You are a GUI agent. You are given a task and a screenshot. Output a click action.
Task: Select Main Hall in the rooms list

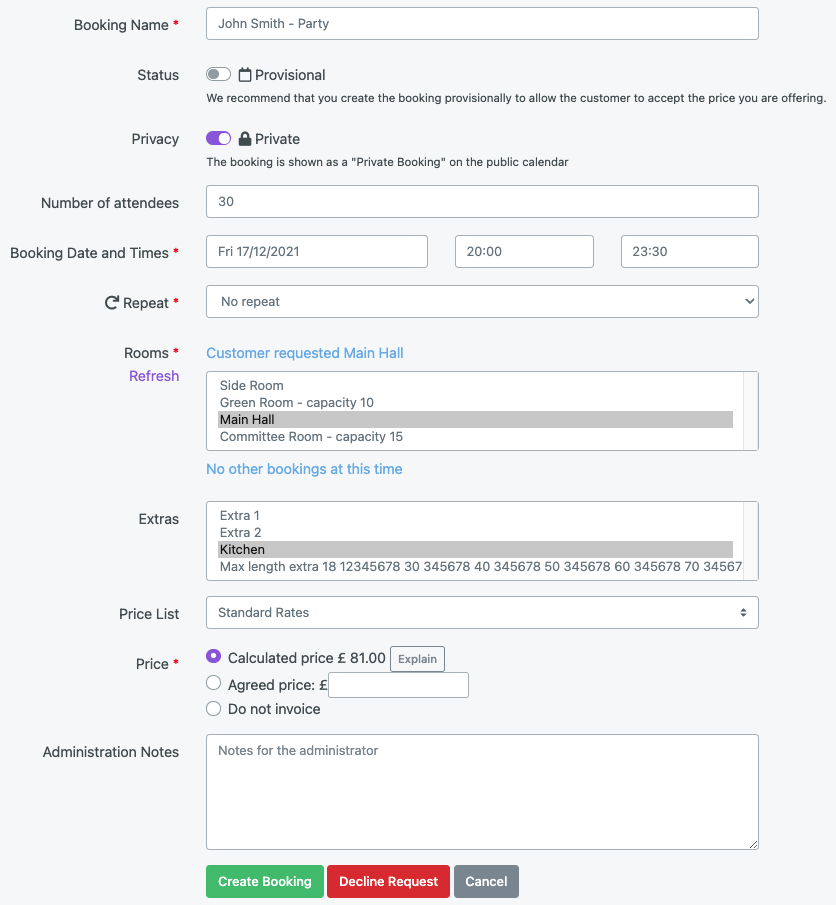[x=475, y=420]
